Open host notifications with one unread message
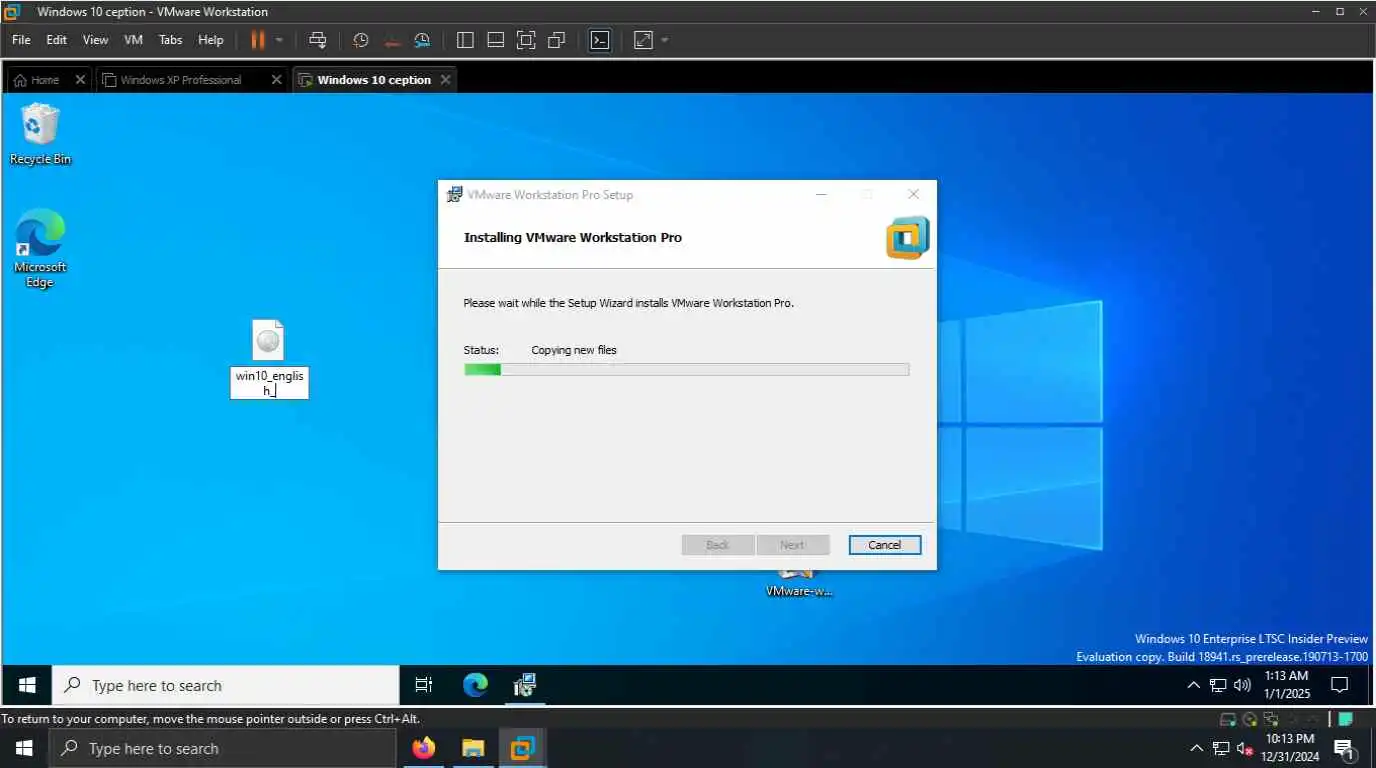 [x=1345, y=748]
